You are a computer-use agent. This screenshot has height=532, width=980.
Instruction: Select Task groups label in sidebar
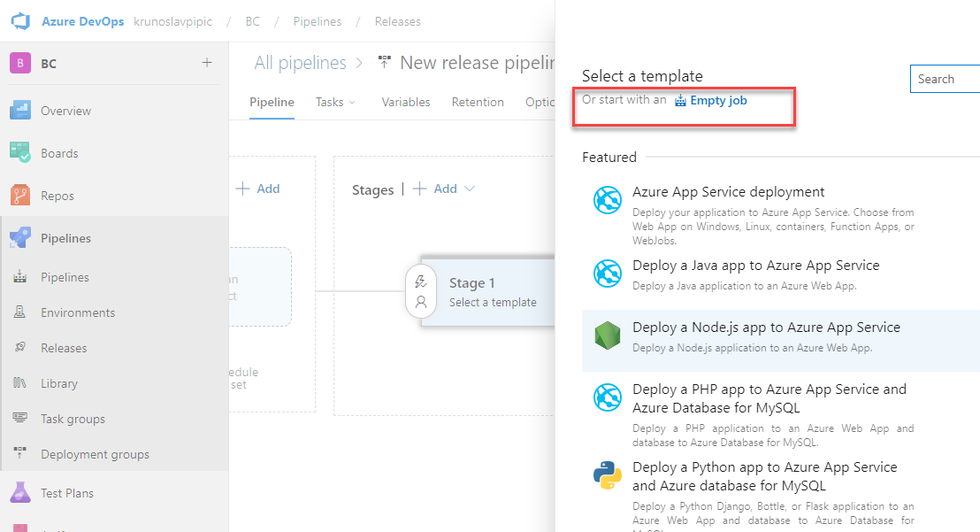(73, 419)
